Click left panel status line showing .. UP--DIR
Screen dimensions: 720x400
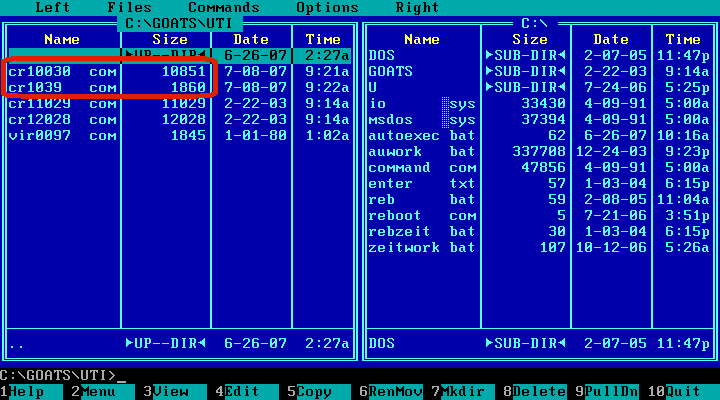(179, 344)
